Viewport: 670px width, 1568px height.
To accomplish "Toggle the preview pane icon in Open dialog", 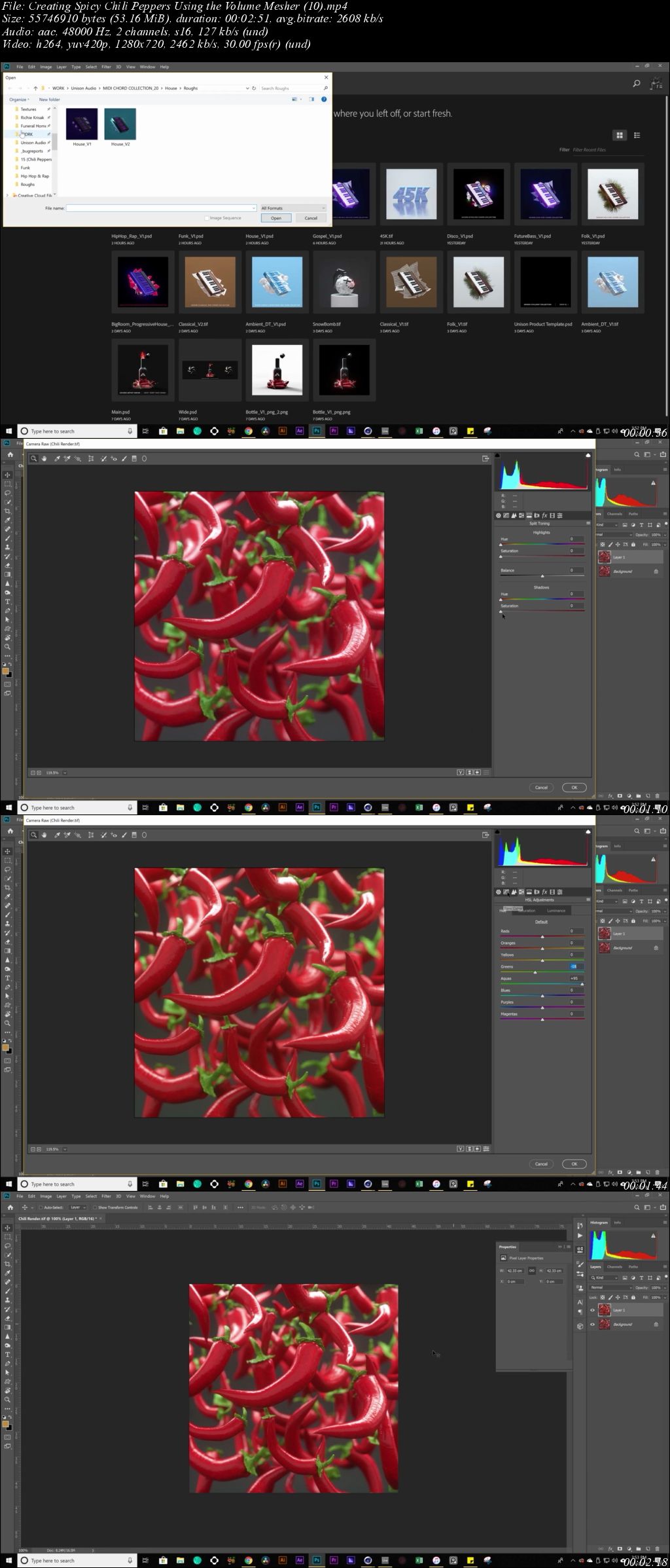I will tap(311, 100).
